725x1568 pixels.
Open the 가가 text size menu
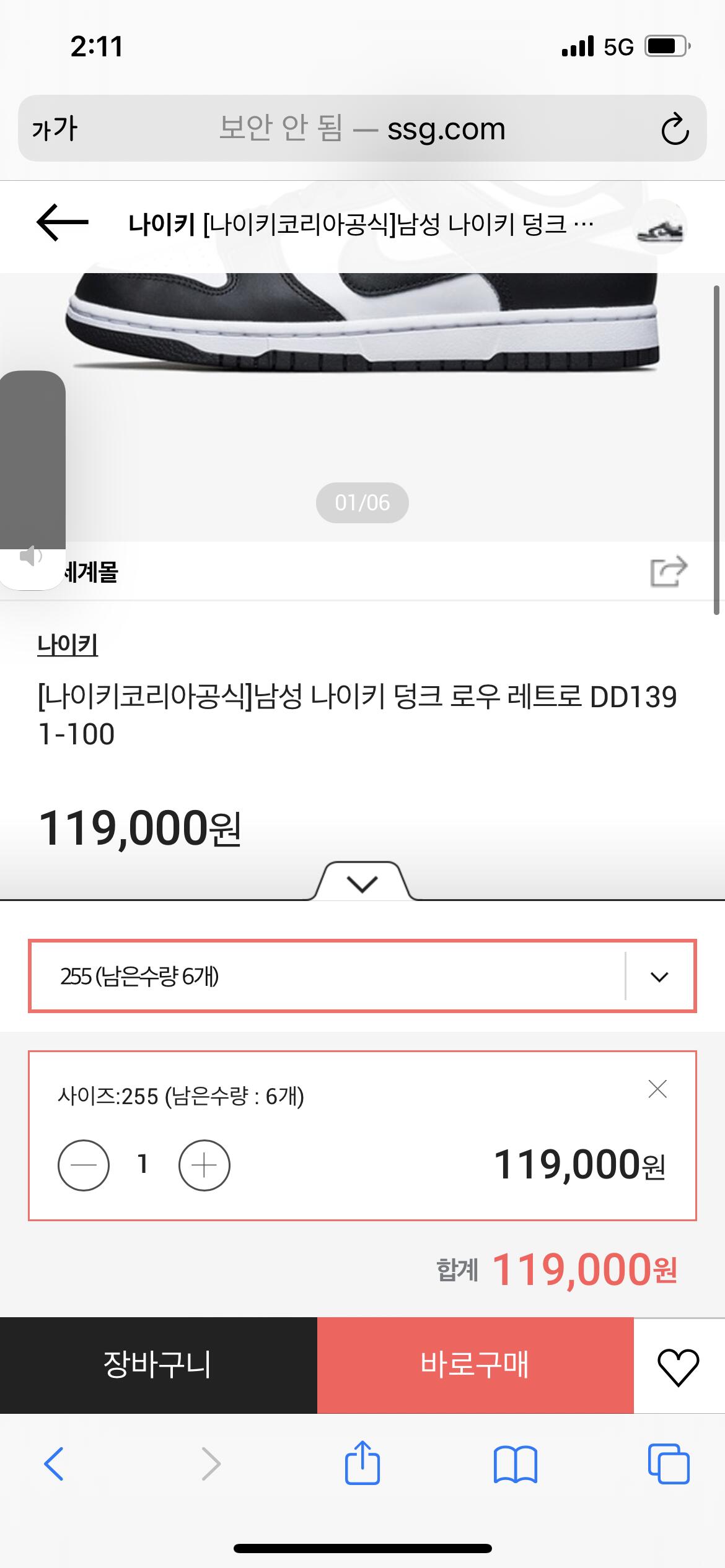pos(55,129)
